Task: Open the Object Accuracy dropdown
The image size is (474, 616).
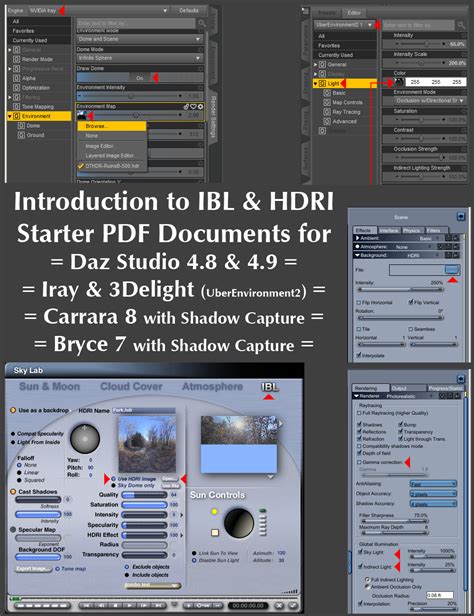Action: pyautogui.click(x=433, y=493)
